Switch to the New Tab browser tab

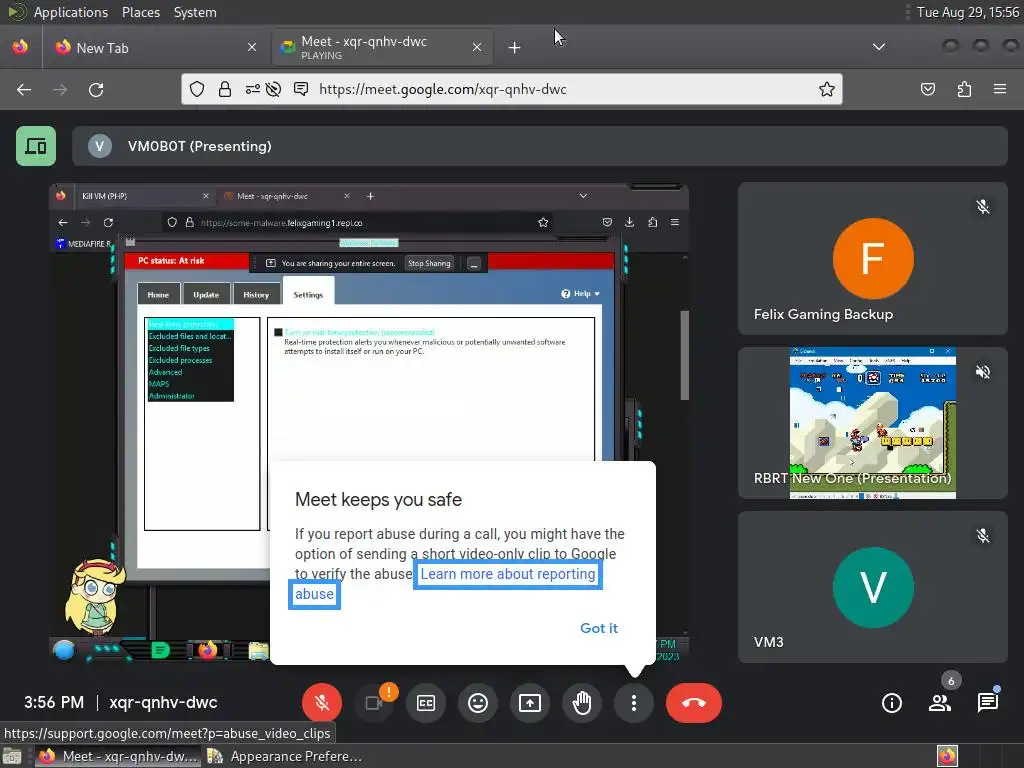pos(155,48)
